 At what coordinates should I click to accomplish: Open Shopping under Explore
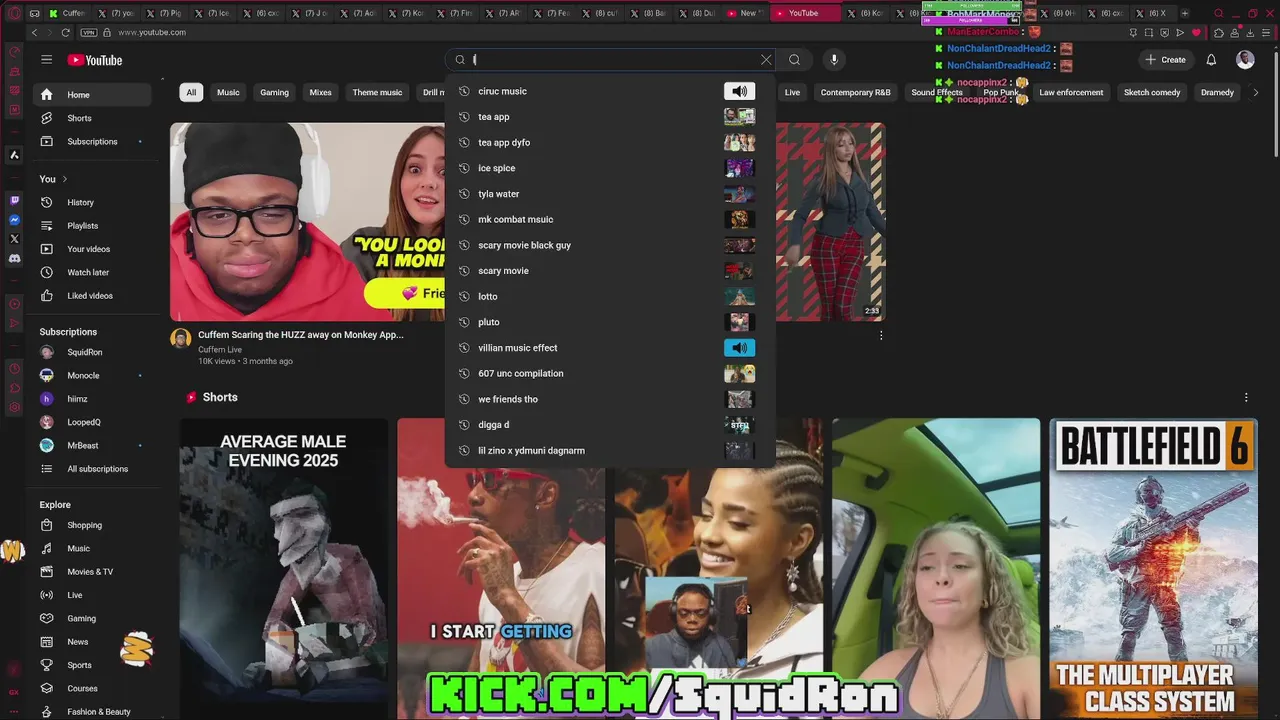point(90,525)
